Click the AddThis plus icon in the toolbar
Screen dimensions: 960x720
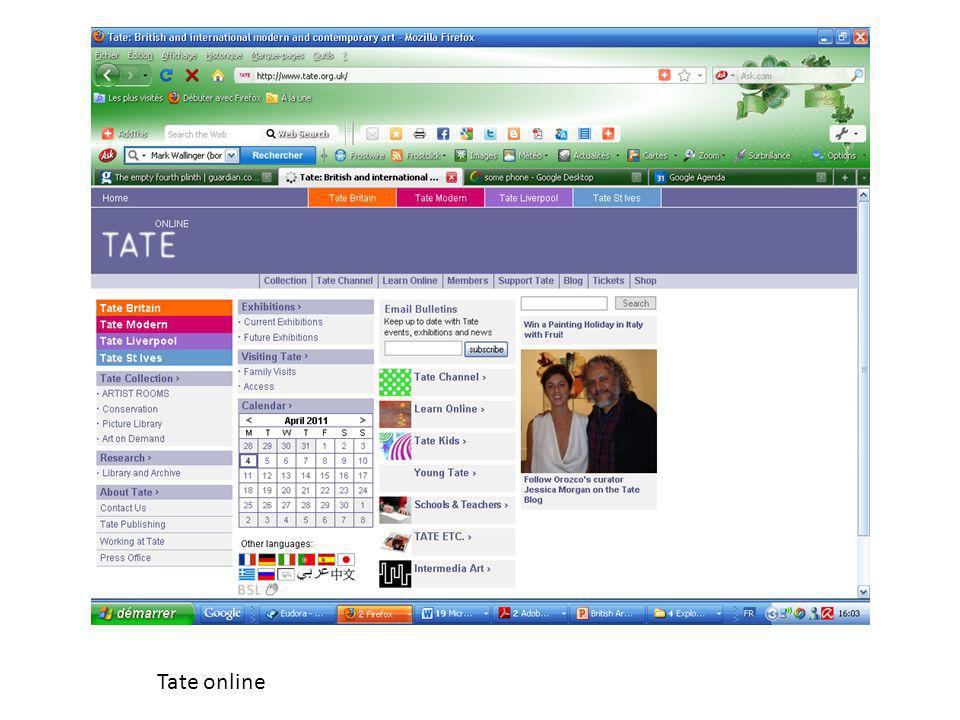click(x=108, y=133)
